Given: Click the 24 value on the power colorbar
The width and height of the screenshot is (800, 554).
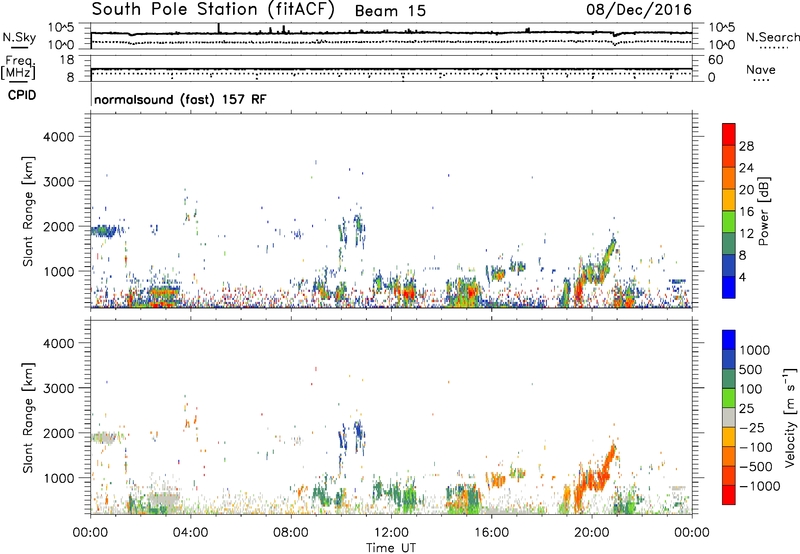Looking at the screenshot, I should (746, 168).
